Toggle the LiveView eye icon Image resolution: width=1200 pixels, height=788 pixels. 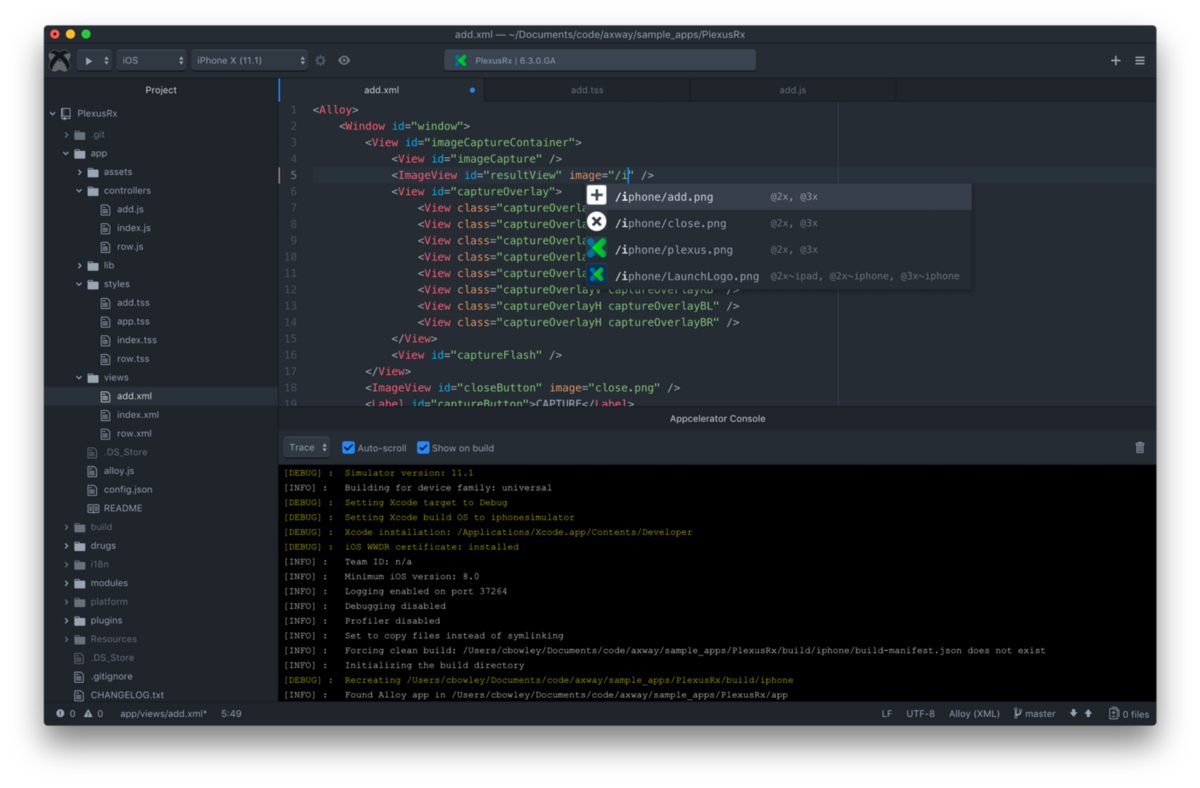[x=344, y=61]
